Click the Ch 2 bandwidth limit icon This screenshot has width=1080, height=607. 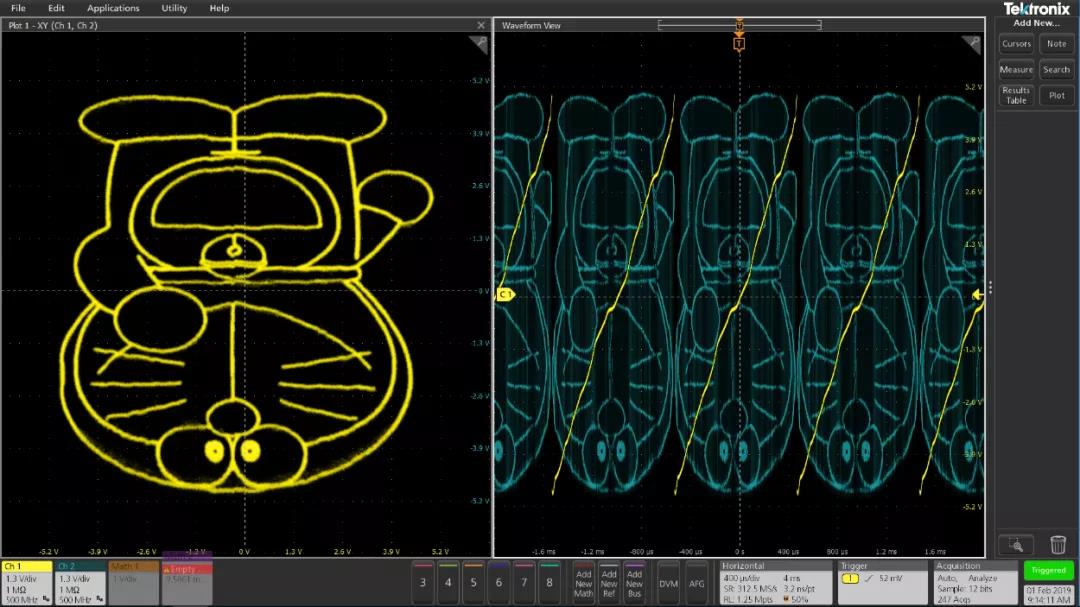coord(100,599)
